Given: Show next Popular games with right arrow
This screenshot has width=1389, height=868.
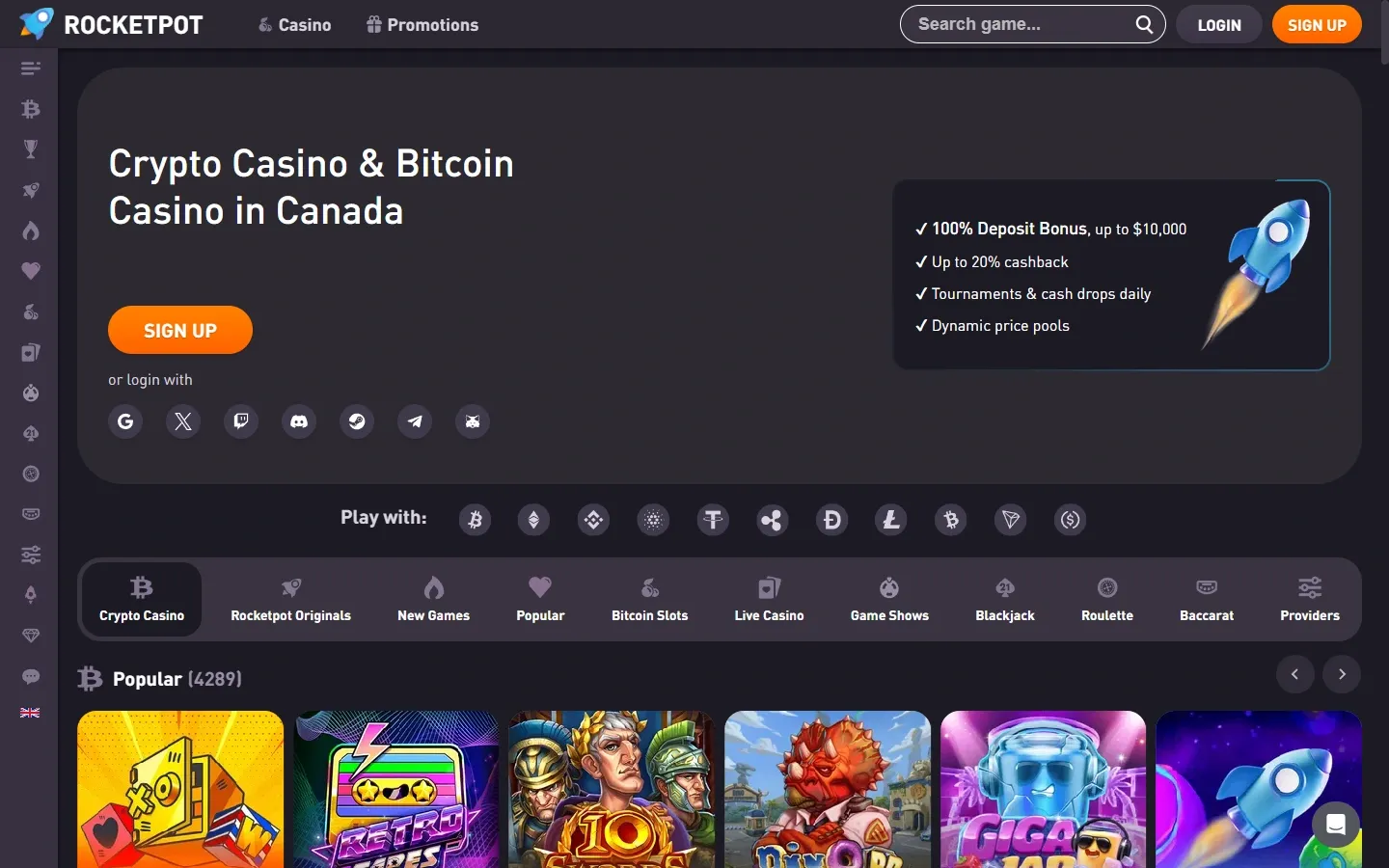Looking at the screenshot, I should click(x=1342, y=674).
